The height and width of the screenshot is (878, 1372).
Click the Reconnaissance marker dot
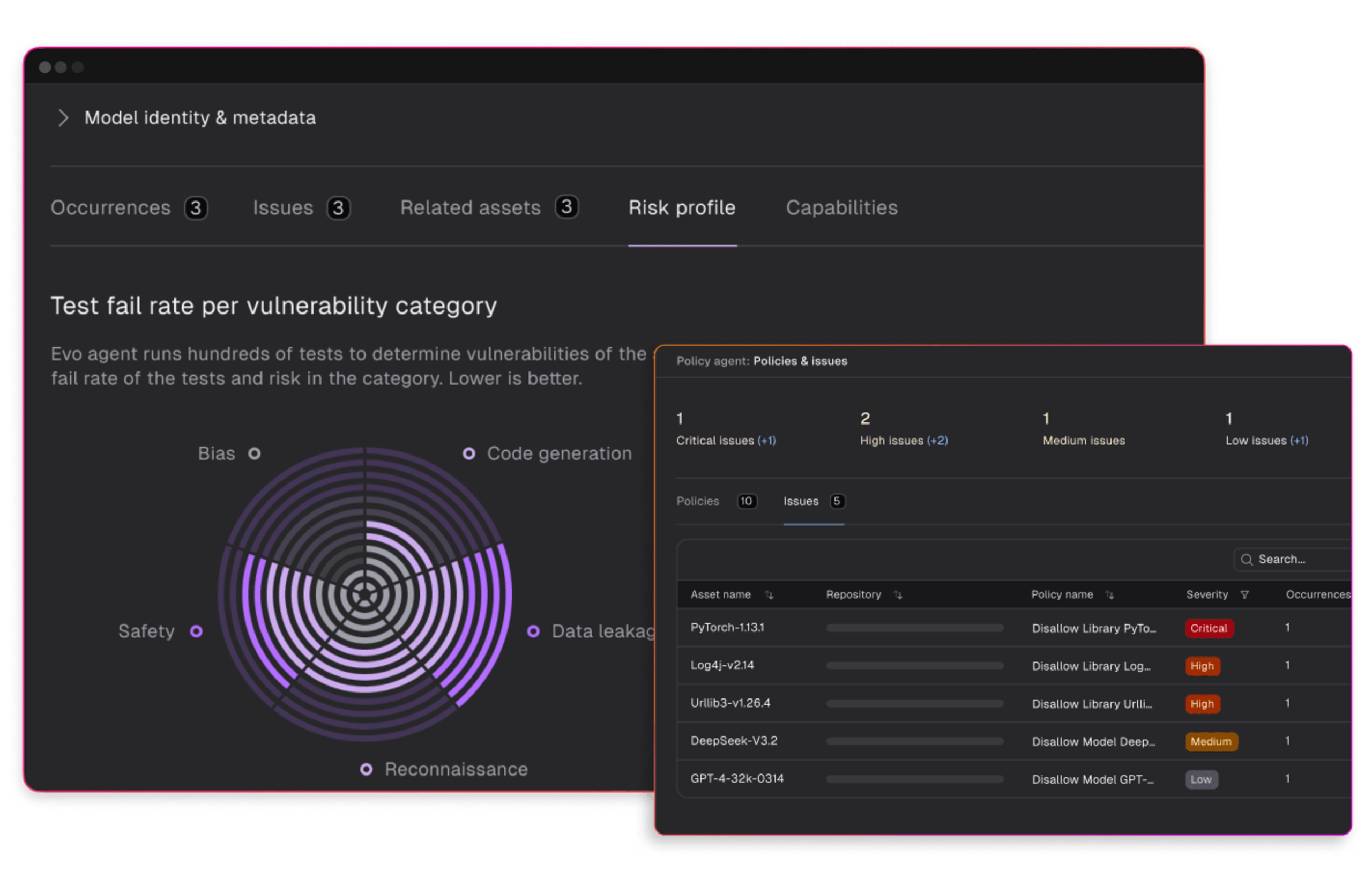click(x=366, y=769)
